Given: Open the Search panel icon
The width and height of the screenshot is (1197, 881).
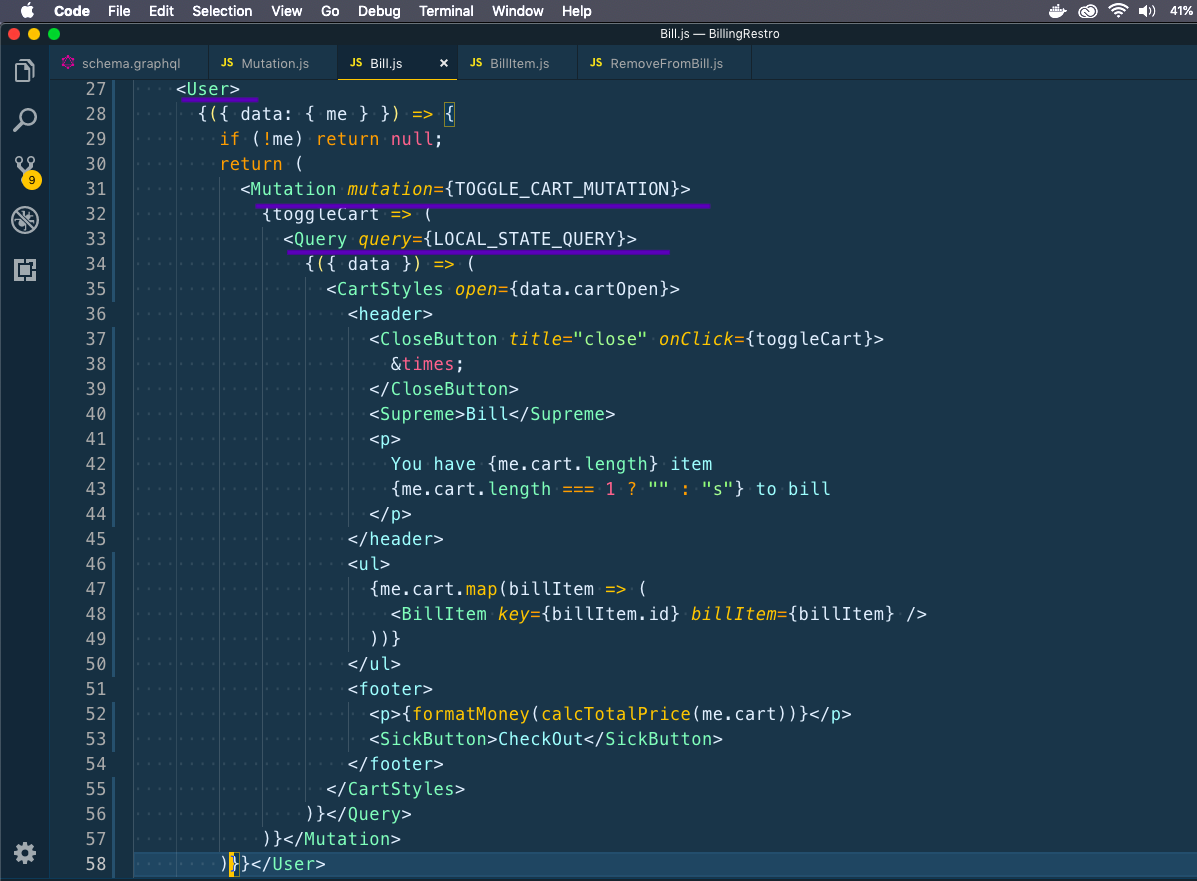Looking at the screenshot, I should click(x=25, y=120).
